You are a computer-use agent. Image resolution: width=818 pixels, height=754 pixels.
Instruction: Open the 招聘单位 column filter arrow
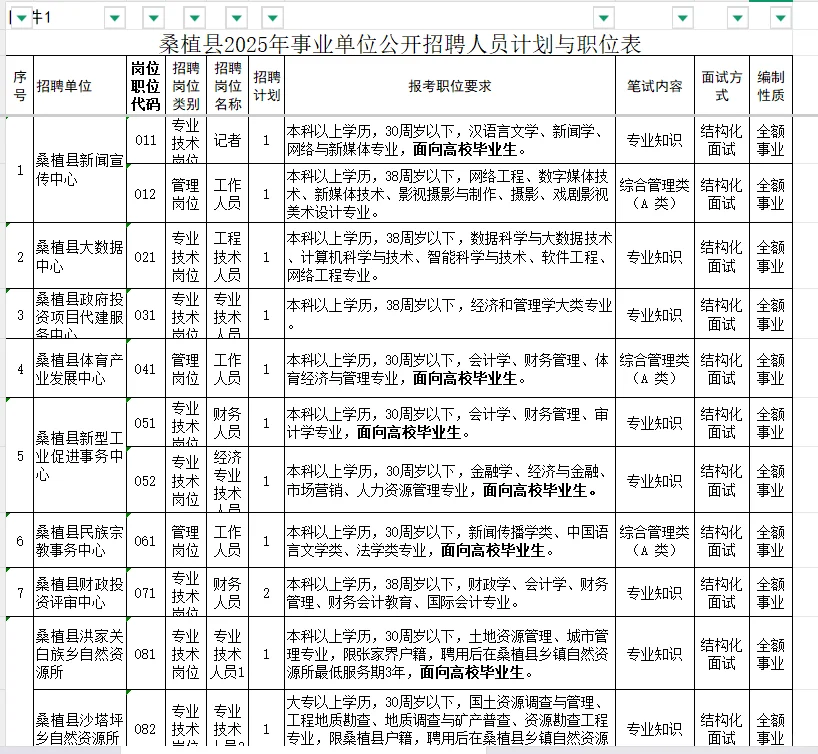point(115,17)
